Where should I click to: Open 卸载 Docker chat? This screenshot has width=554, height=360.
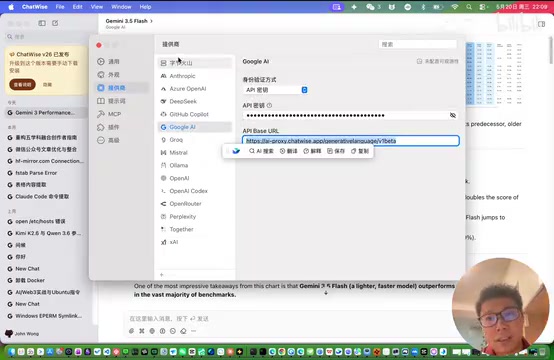46,280
